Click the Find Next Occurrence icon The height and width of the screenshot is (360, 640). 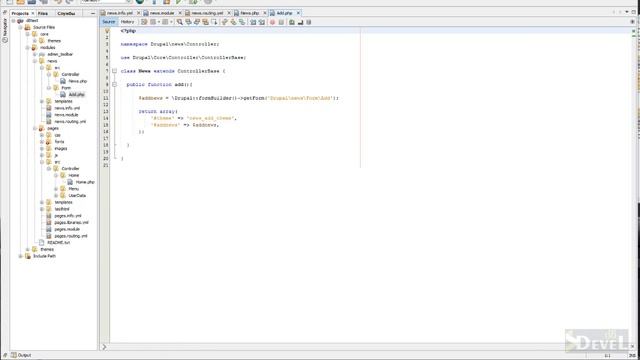pos(197,22)
